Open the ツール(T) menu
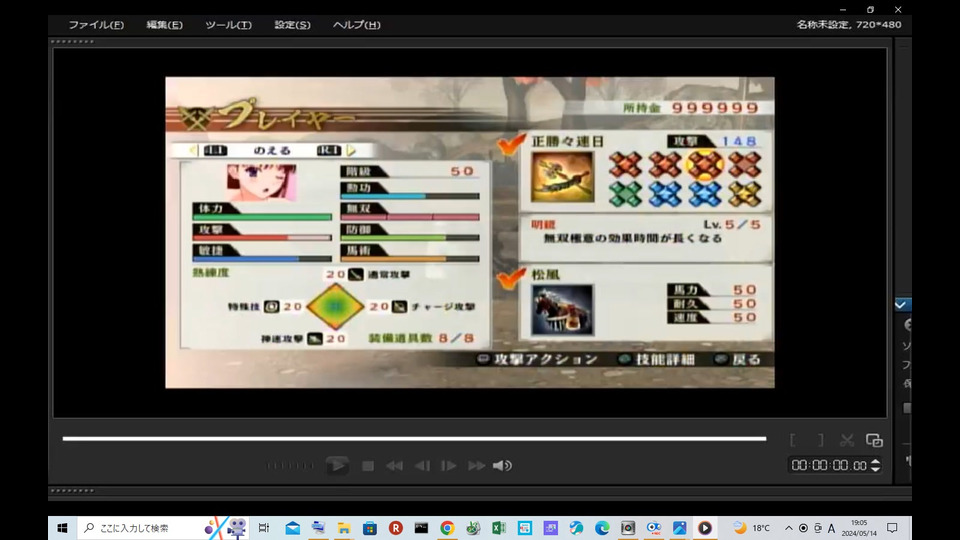960x540 pixels. (228, 25)
